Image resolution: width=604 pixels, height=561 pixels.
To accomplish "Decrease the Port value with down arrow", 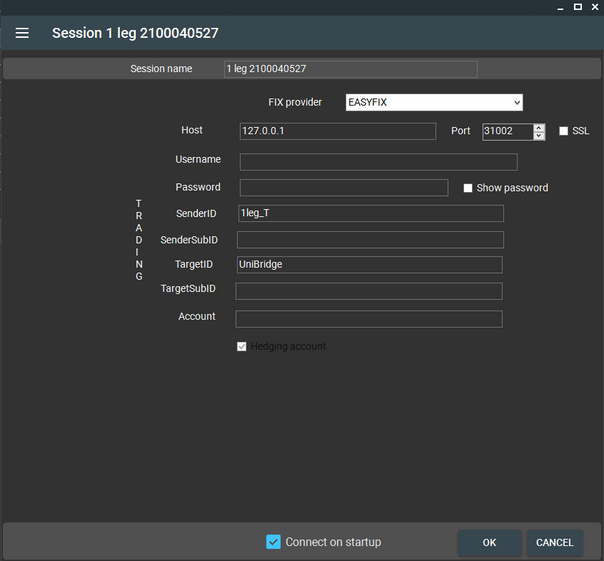I will pos(539,136).
